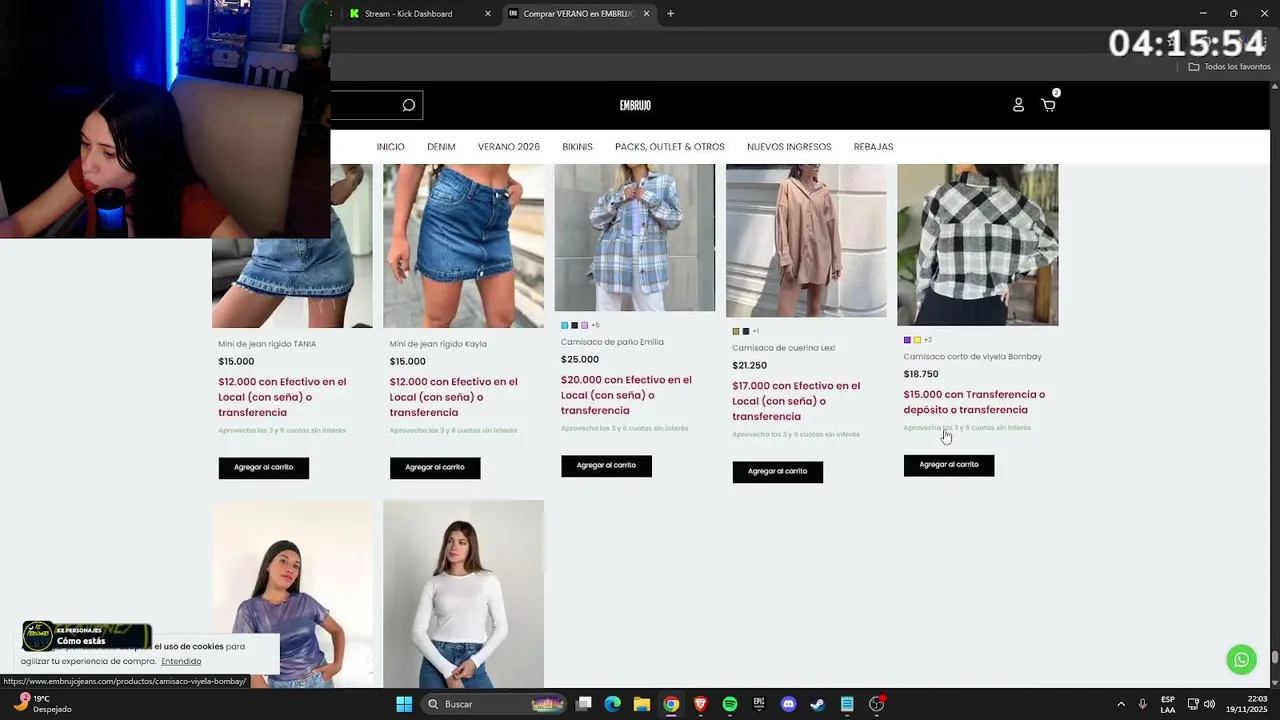Open a new browser tab
The height and width of the screenshot is (720, 1280).
(670, 14)
